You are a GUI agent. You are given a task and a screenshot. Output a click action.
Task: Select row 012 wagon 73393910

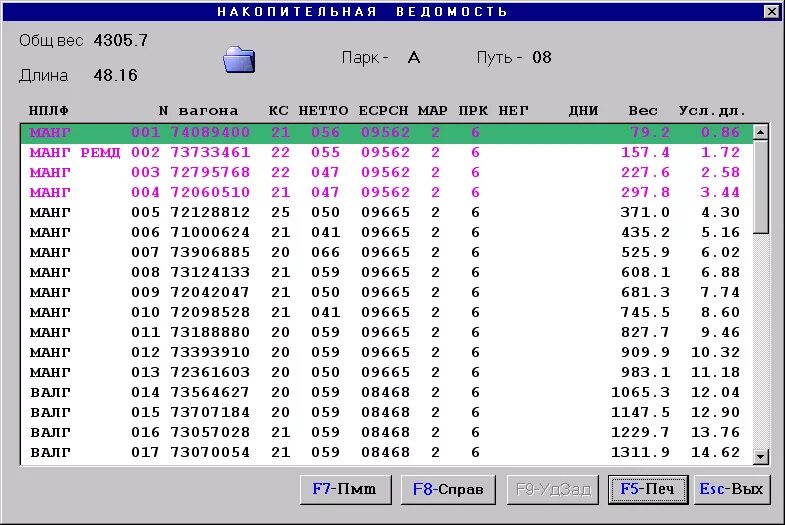[386, 353]
